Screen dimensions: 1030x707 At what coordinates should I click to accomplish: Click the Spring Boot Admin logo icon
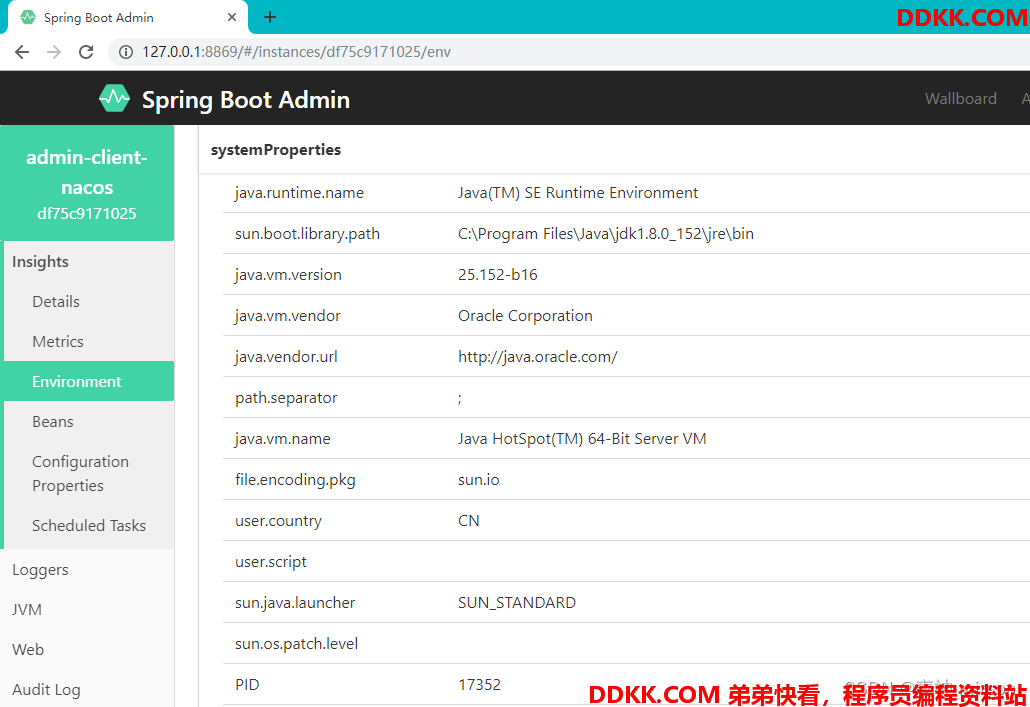[114, 99]
